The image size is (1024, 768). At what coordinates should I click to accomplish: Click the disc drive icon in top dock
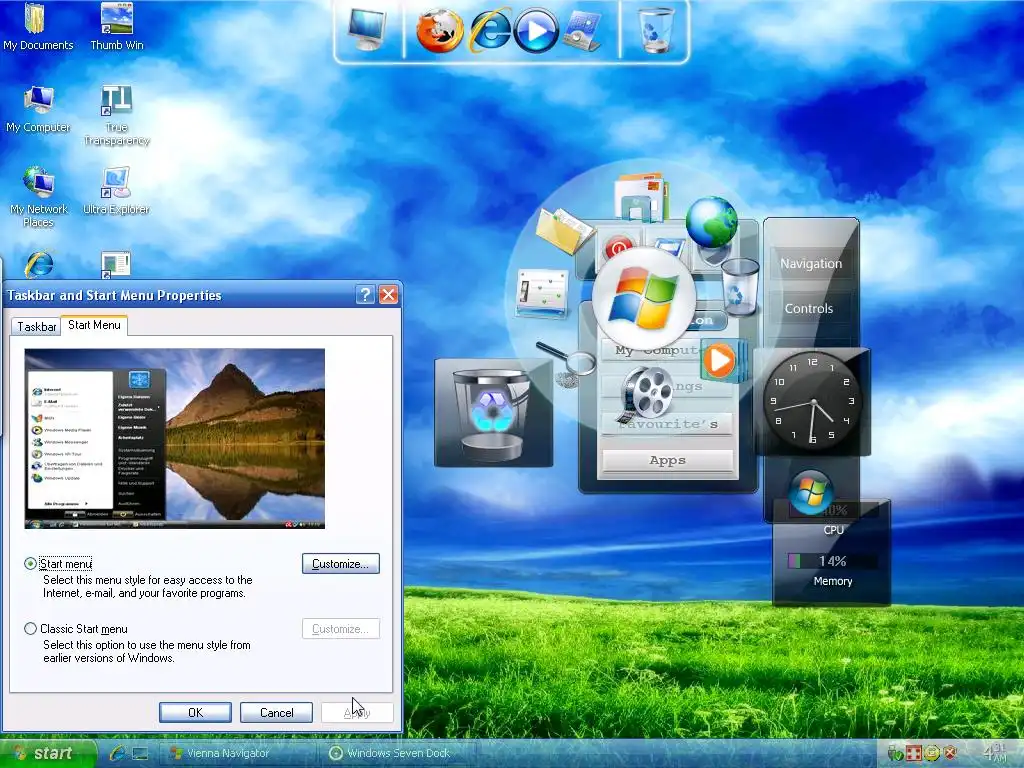[x=583, y=31]
